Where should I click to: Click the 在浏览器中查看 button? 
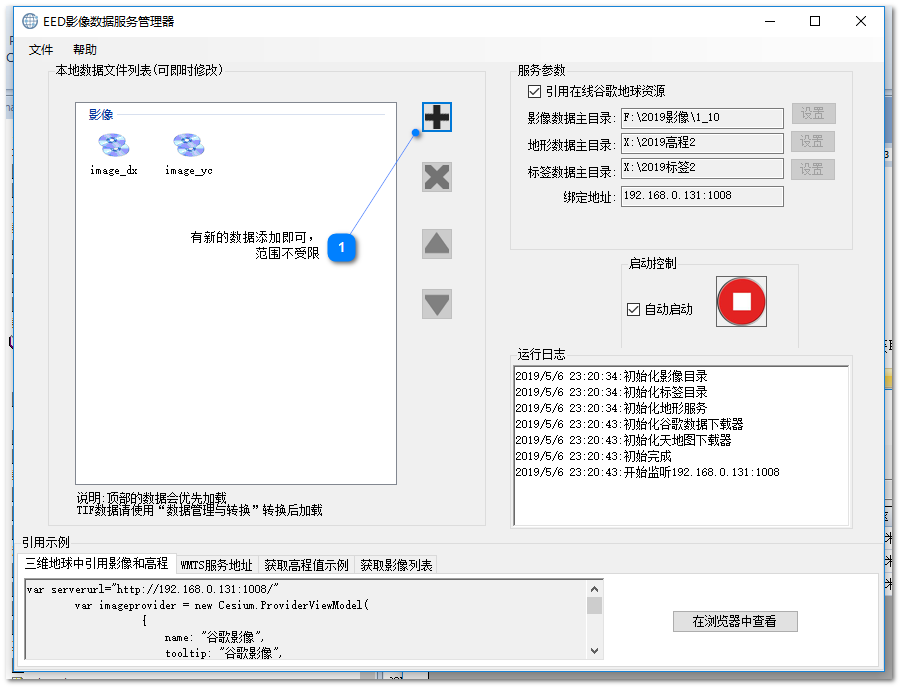pos(735,621)
